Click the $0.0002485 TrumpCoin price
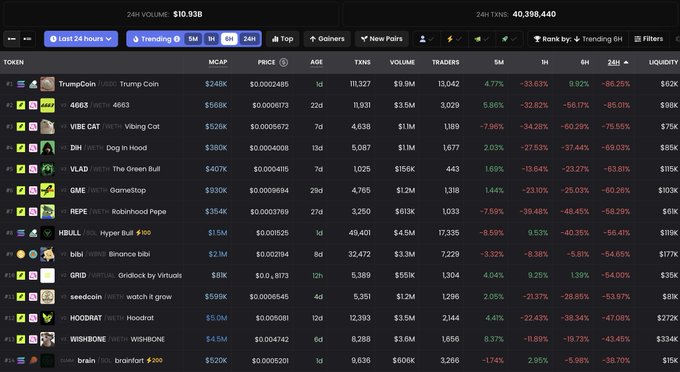This screenshot has height=372, width=680. click(269, 84)
